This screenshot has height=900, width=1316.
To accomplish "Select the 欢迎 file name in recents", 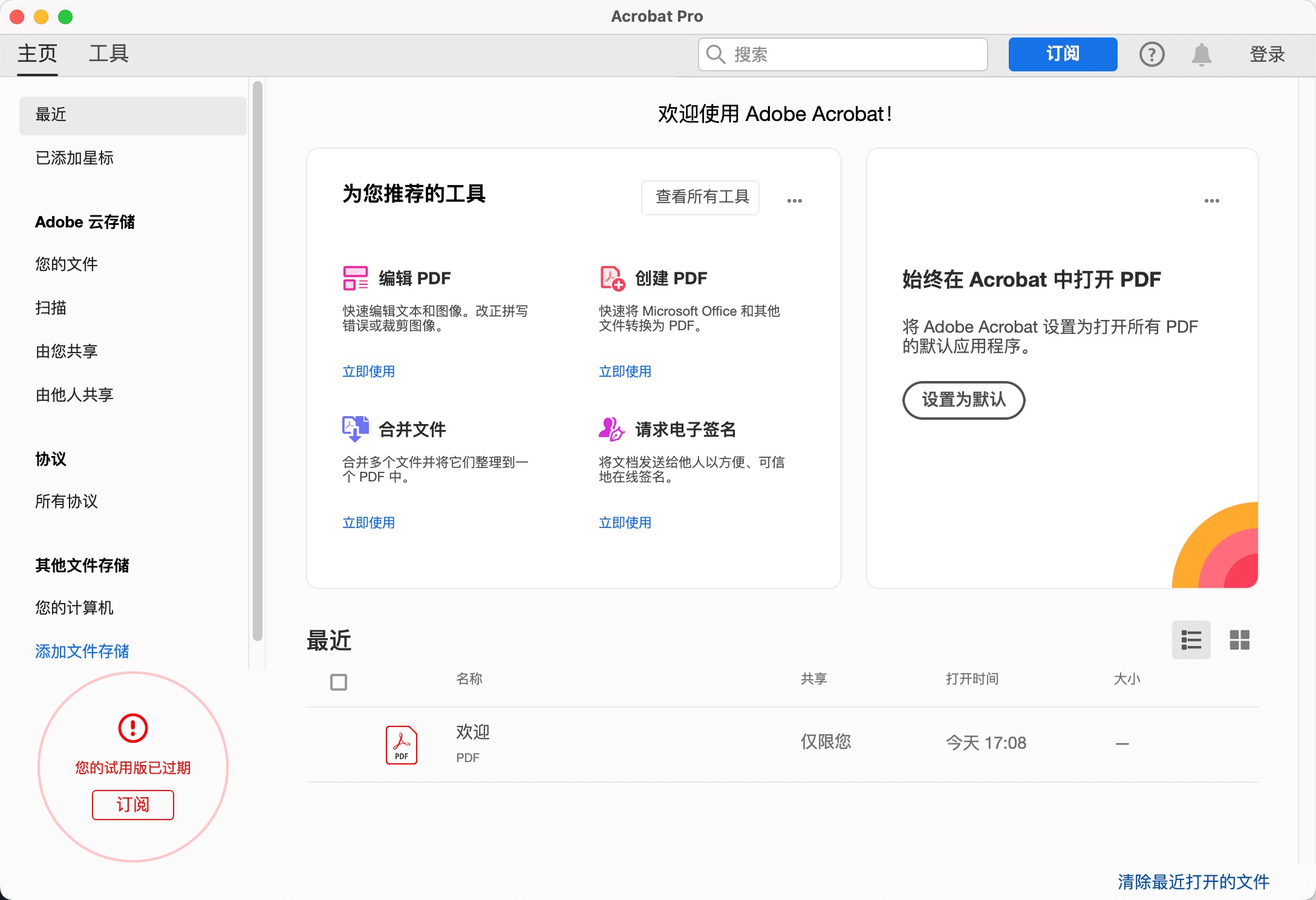I will [473, 732].
